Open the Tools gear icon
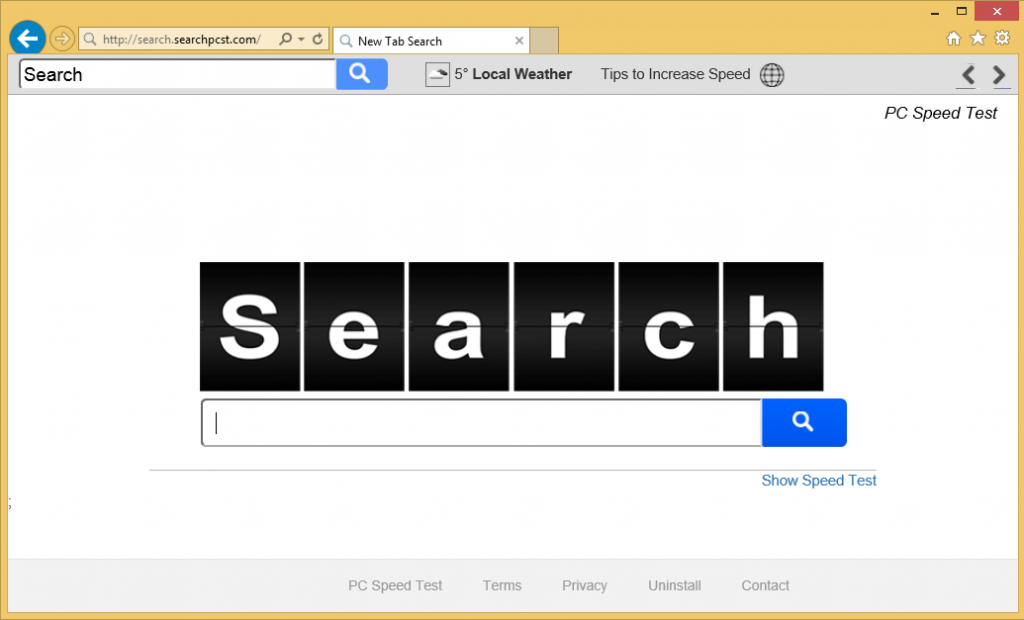Image resolution: width=1024 pixels, height=620 pixels. tap(1001, 39)
